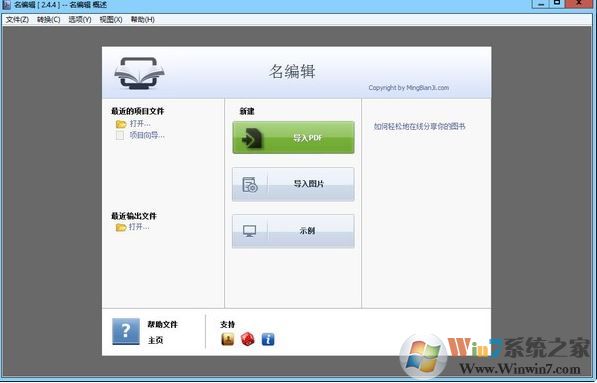Launch the 项目向导... link
The height and width of the screenshot is (383, 597).
coord(147,135)
